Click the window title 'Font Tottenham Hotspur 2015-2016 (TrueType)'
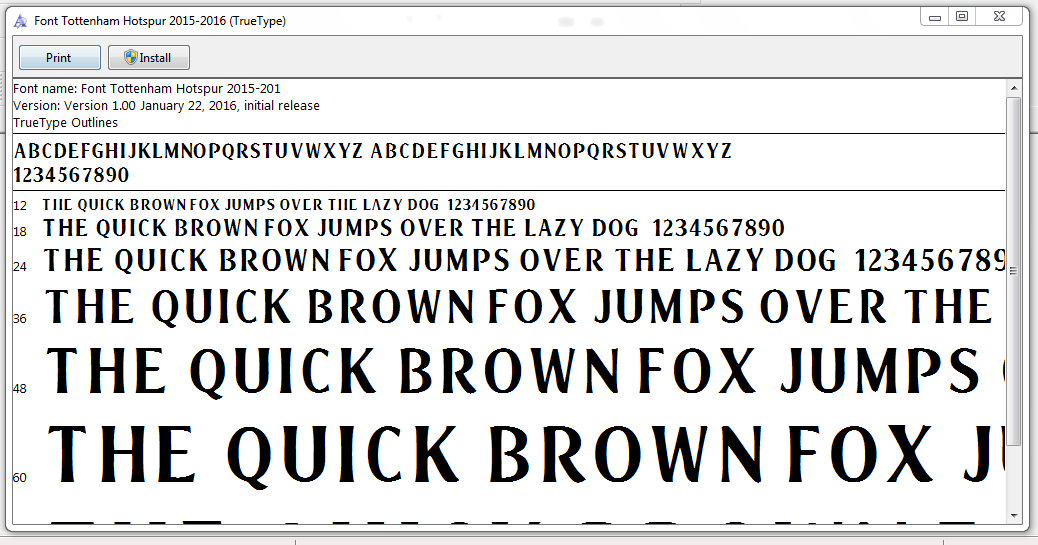The image size is (1038, 545). 160,21
